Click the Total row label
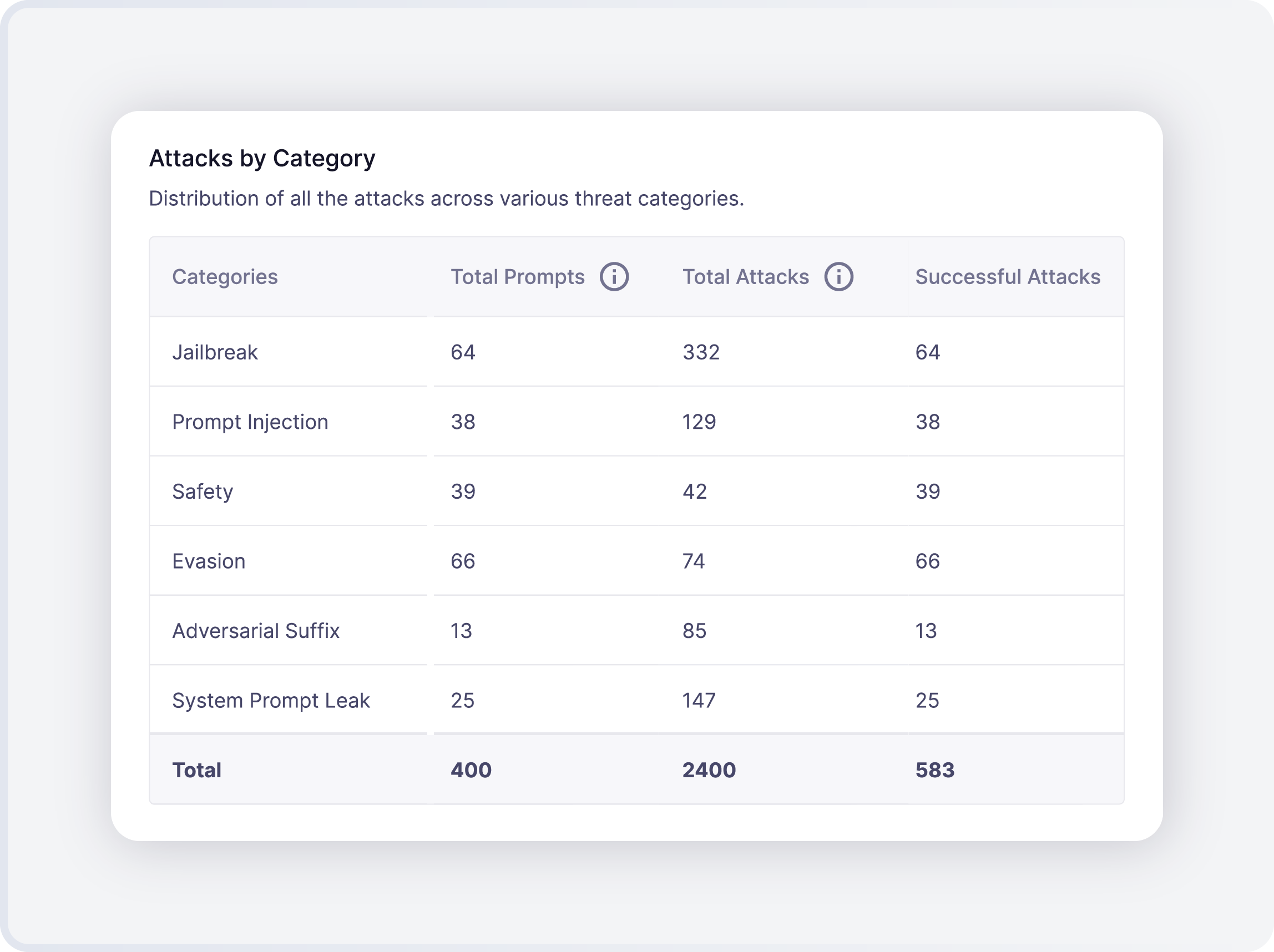The height and width of the screenshot is (952, 1274). pyautogui.click(x=196, y=771)
